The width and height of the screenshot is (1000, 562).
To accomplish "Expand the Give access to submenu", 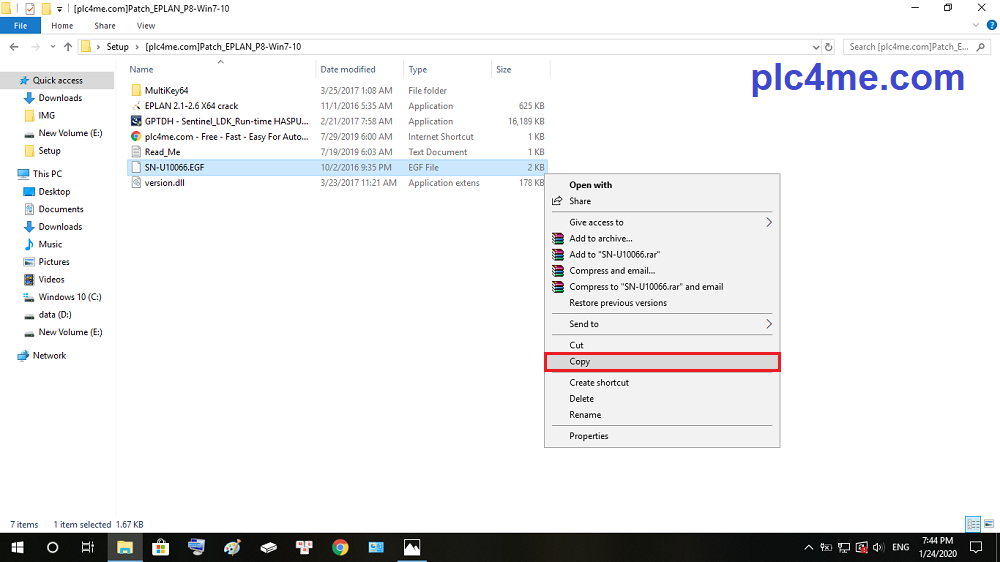I will 768,222.
